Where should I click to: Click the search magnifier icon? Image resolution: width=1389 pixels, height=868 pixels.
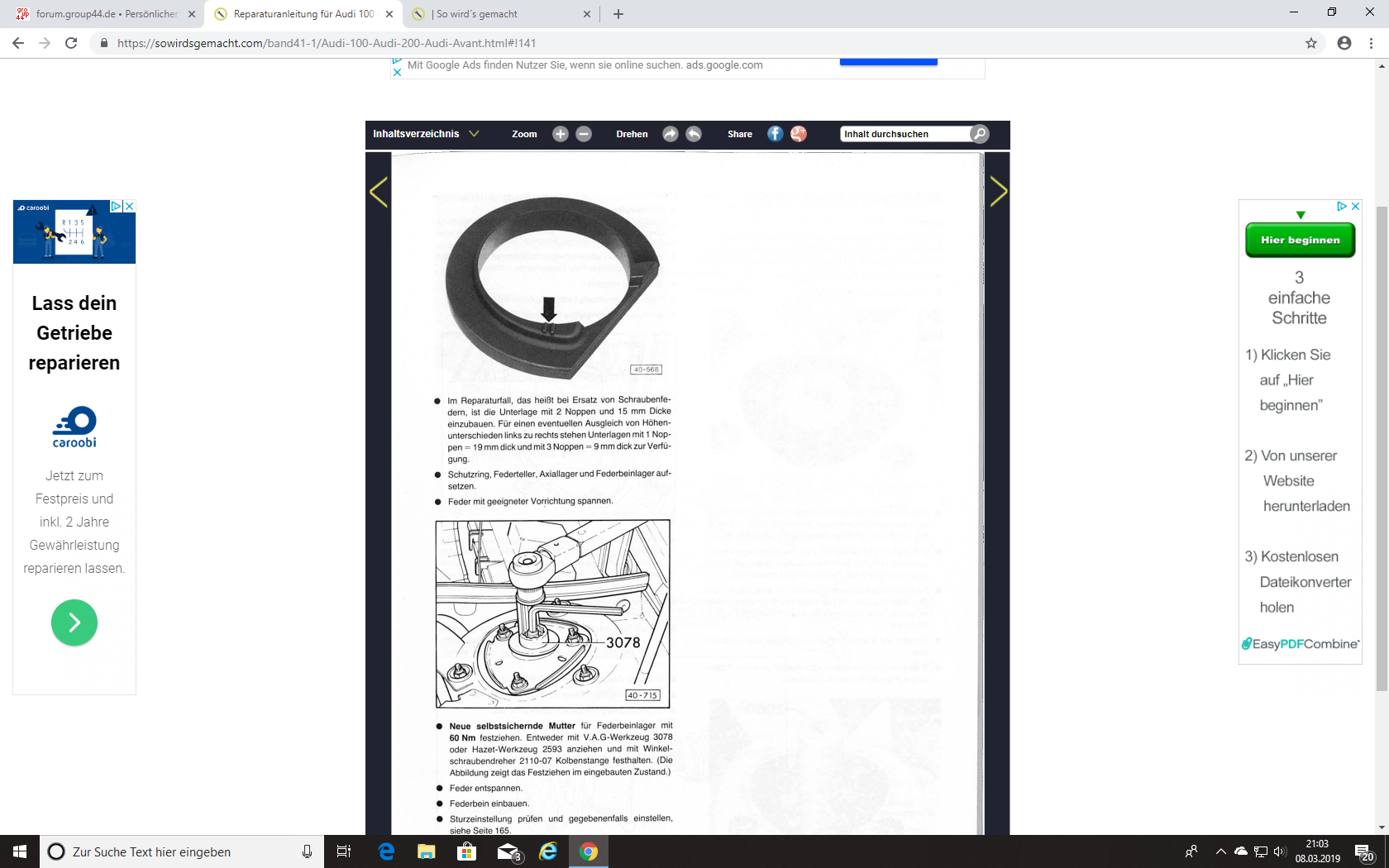tap(979, 134)
